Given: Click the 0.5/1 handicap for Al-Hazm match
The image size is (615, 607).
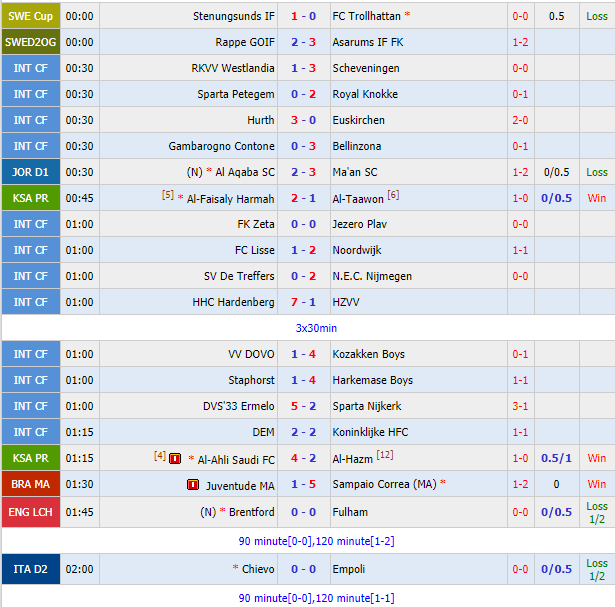Looking at the screenshot, I should 557,459.
